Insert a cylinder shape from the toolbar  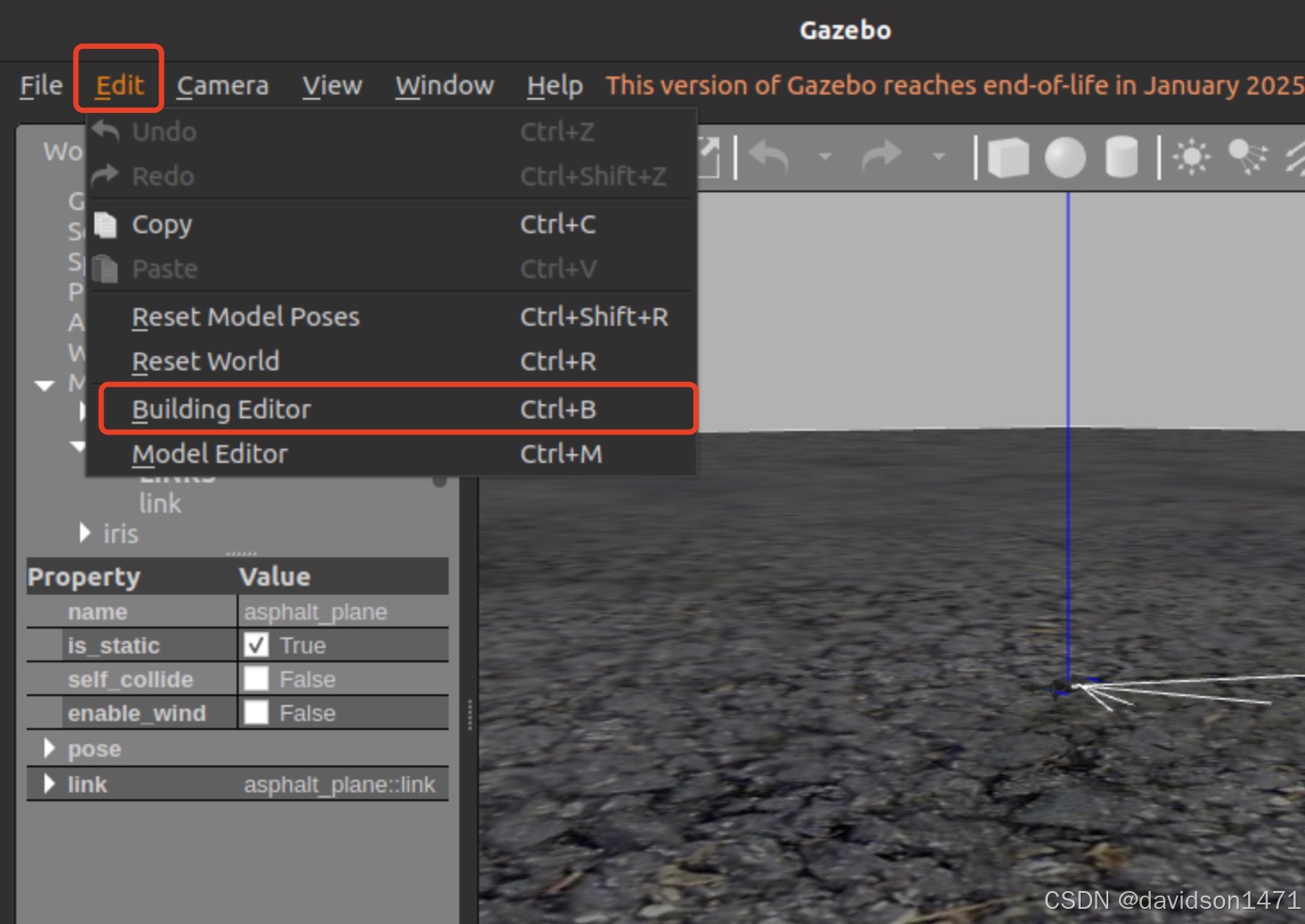1122,158
